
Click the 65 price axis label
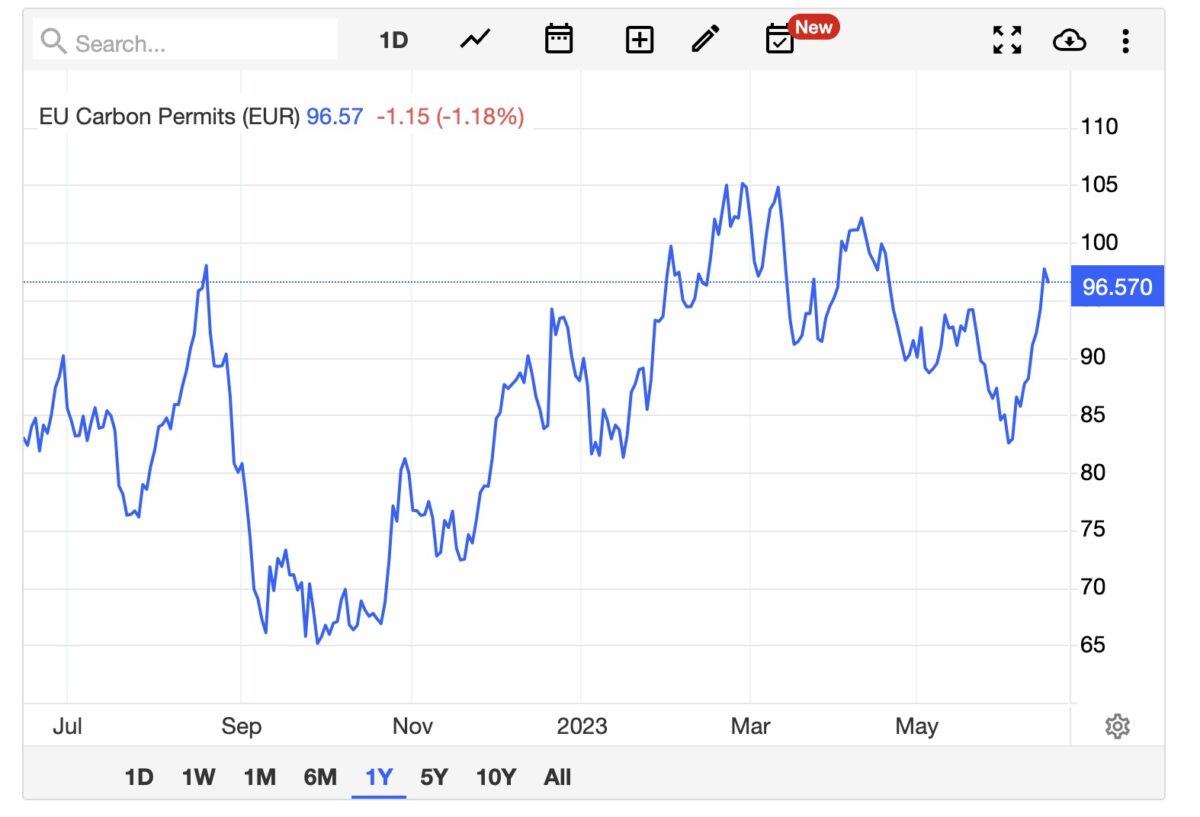click(x=1093, y=644)
